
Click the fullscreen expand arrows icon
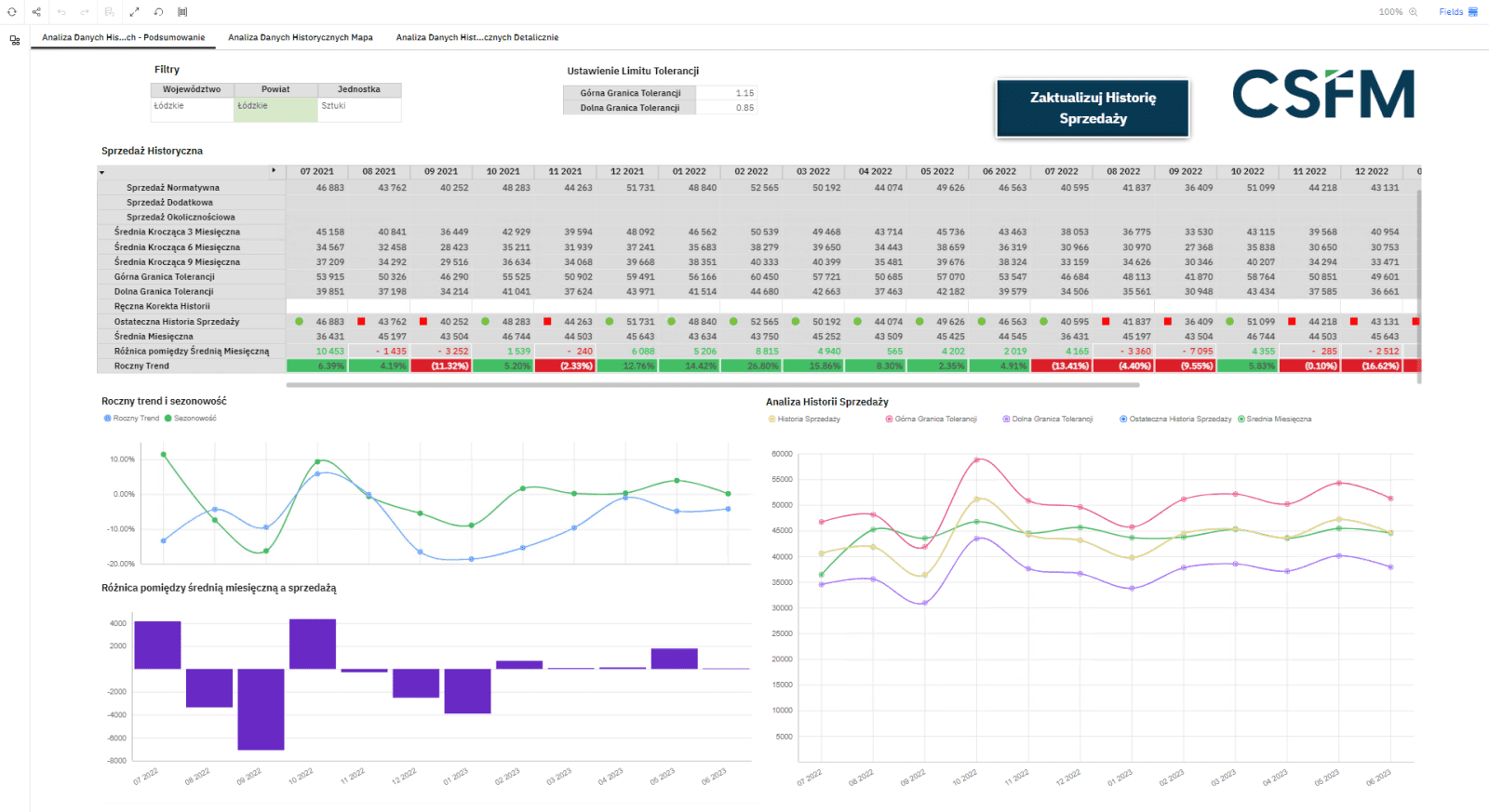click(x=134, y=12)
